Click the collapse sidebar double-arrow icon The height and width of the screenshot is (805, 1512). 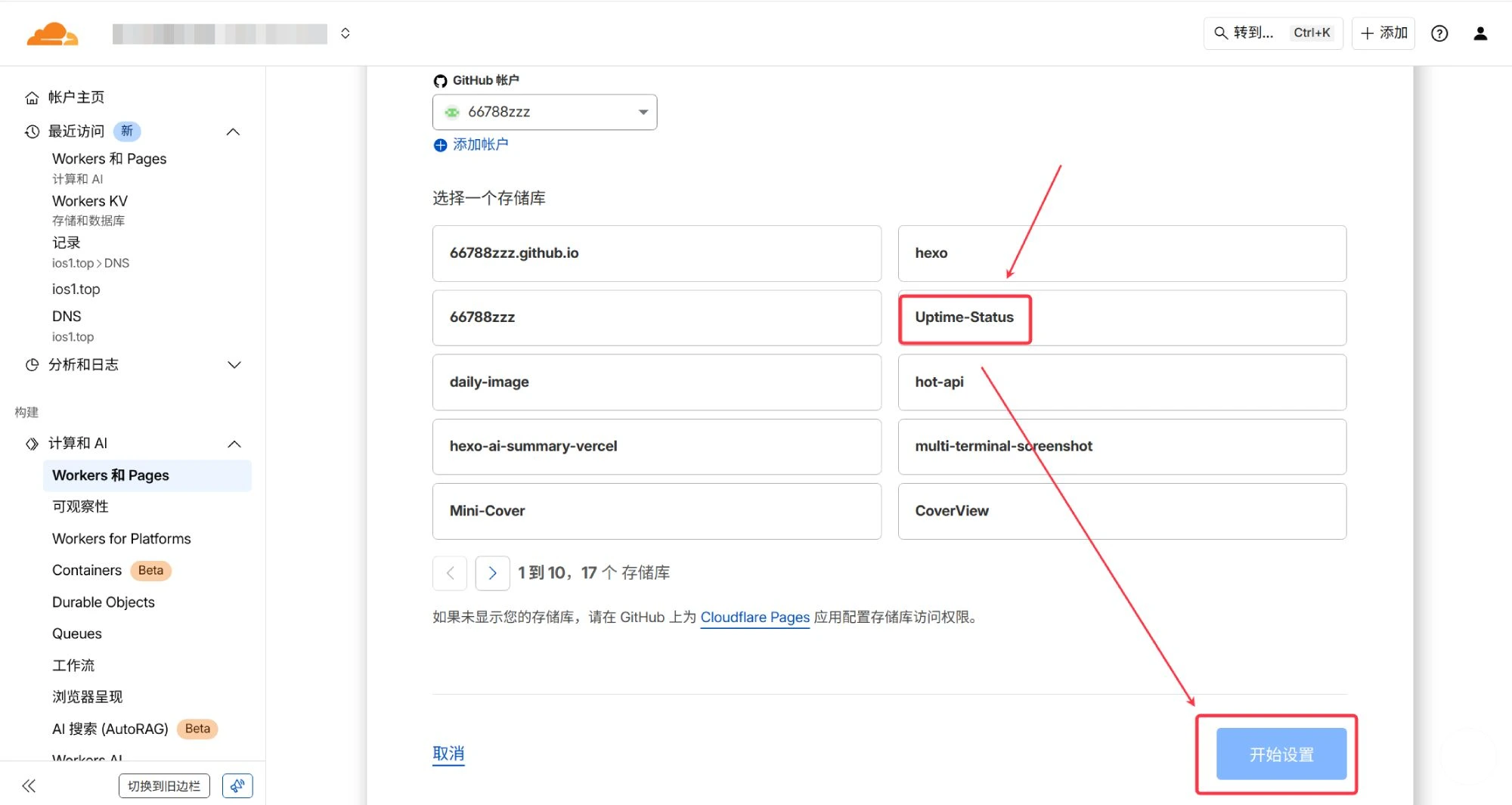(29, 786)
